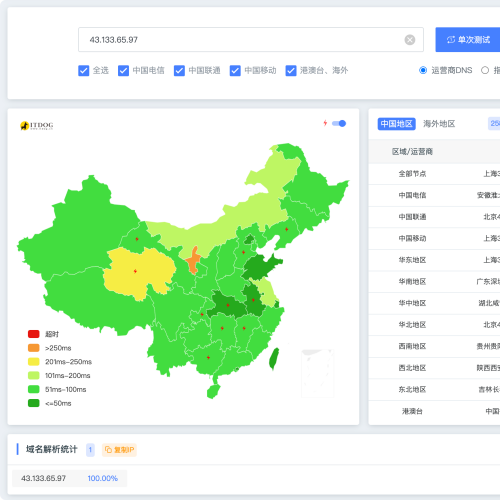Image resolution: width=500 pixels, height=500 pixels.
Task: Uncheck the 全选 checkbox
Action: [x=83, y=71]
